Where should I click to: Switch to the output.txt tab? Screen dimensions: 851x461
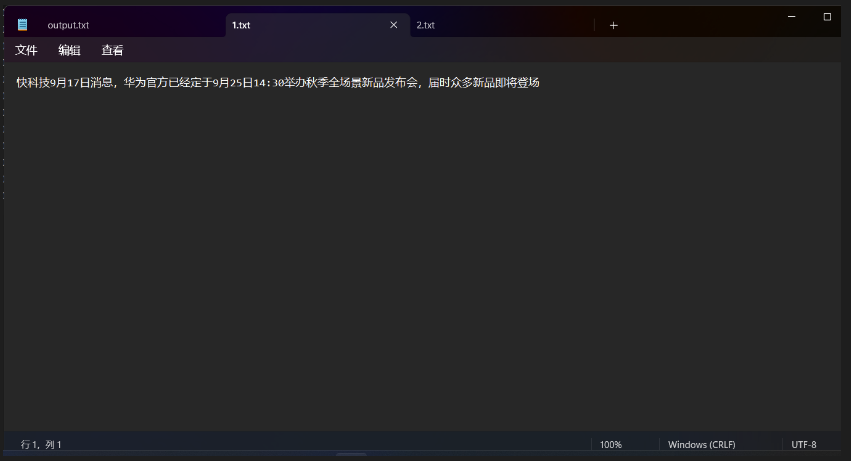click(68, 25)
